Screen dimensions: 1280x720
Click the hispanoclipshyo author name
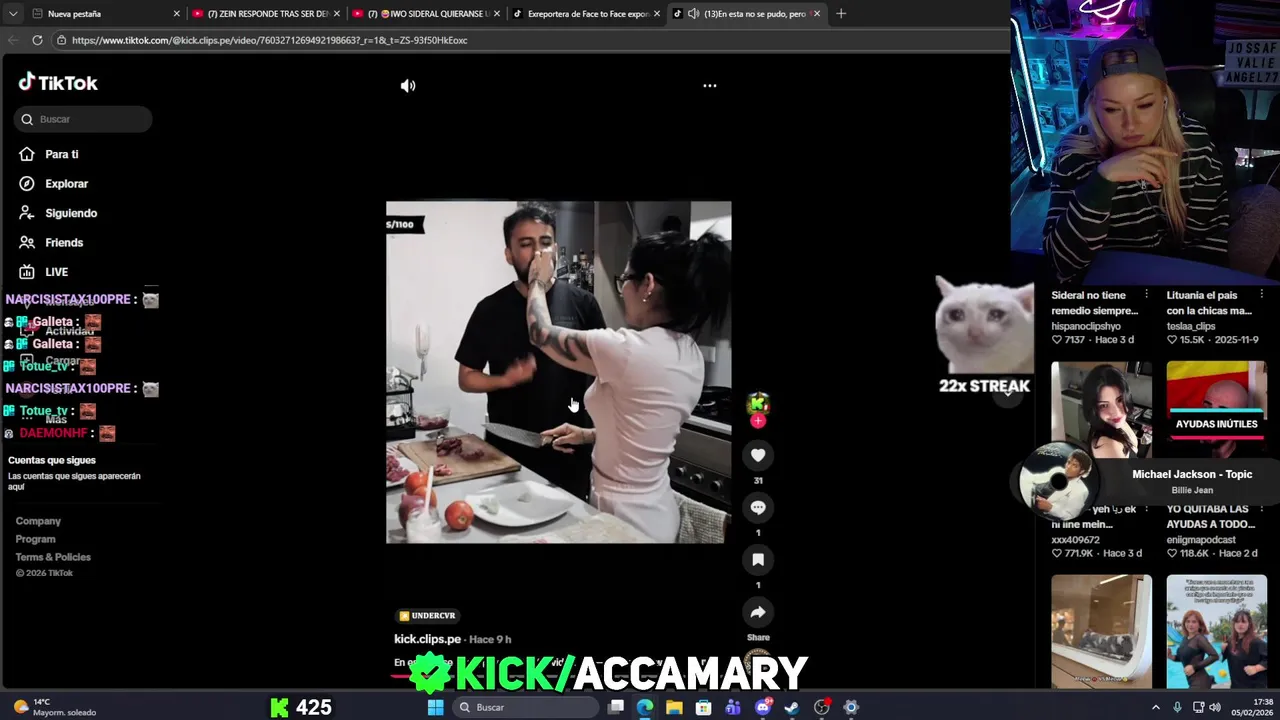pos(1086,326)
